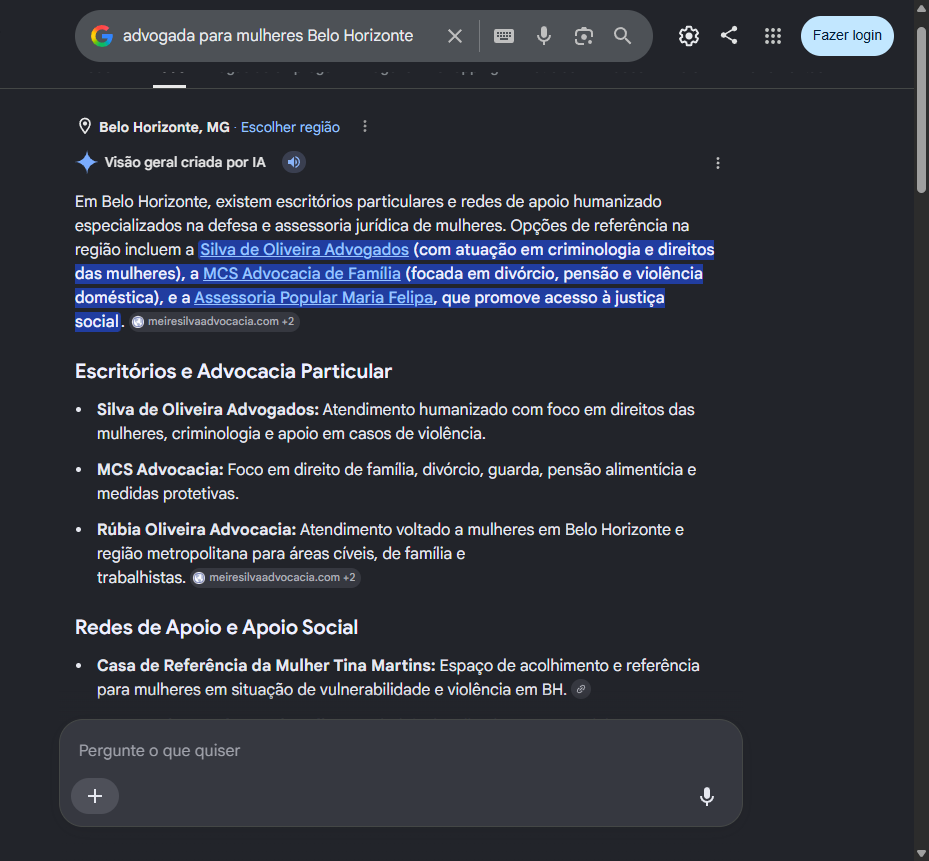Click 'Silva de Oliveira Advogados:' bold list item

(208, 409)
